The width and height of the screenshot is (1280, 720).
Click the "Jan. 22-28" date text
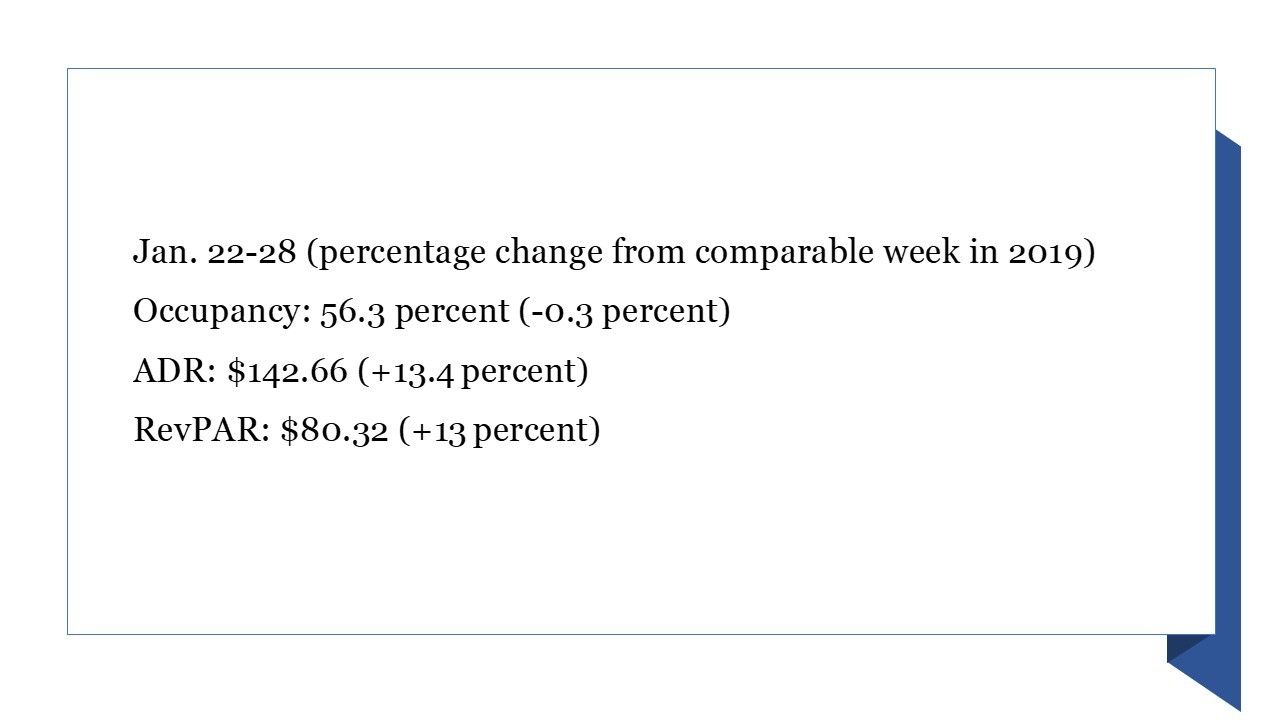coord(215,252)
